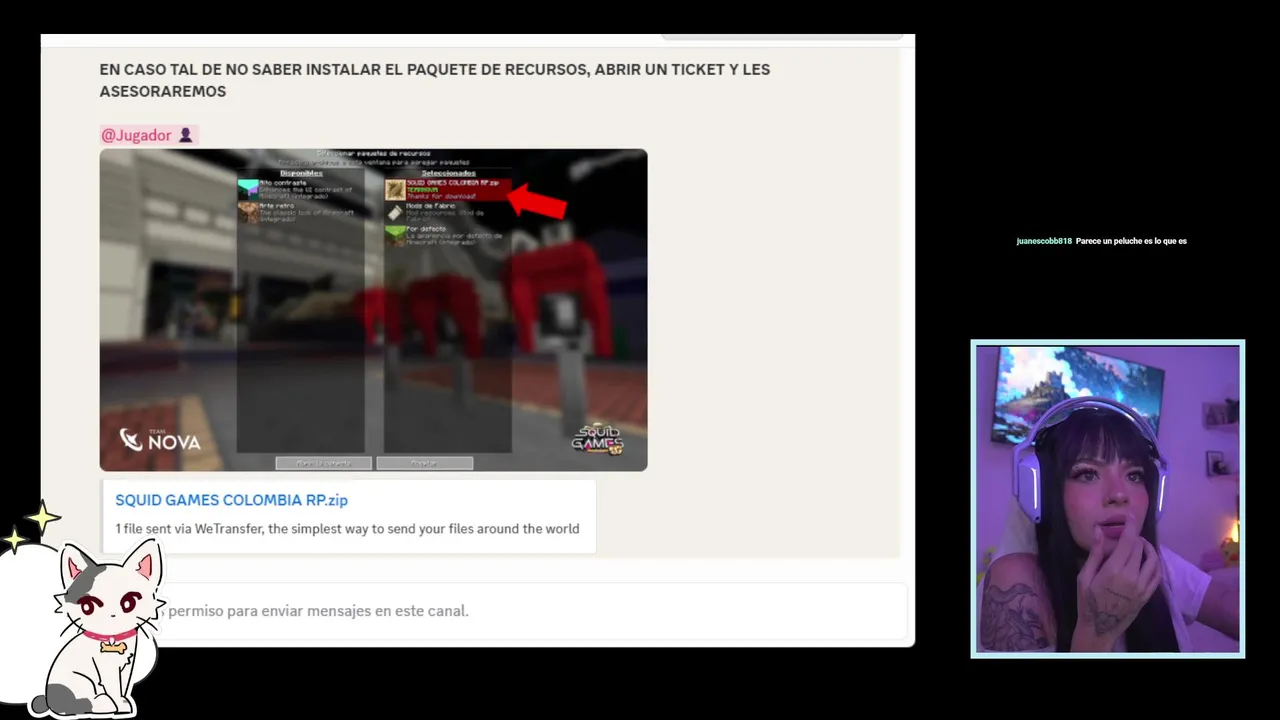Select the SQUID GAMES COLOMBIA RP.zip pack entry
Viewport: 1280px width, 720px height.
pos(448,189)
